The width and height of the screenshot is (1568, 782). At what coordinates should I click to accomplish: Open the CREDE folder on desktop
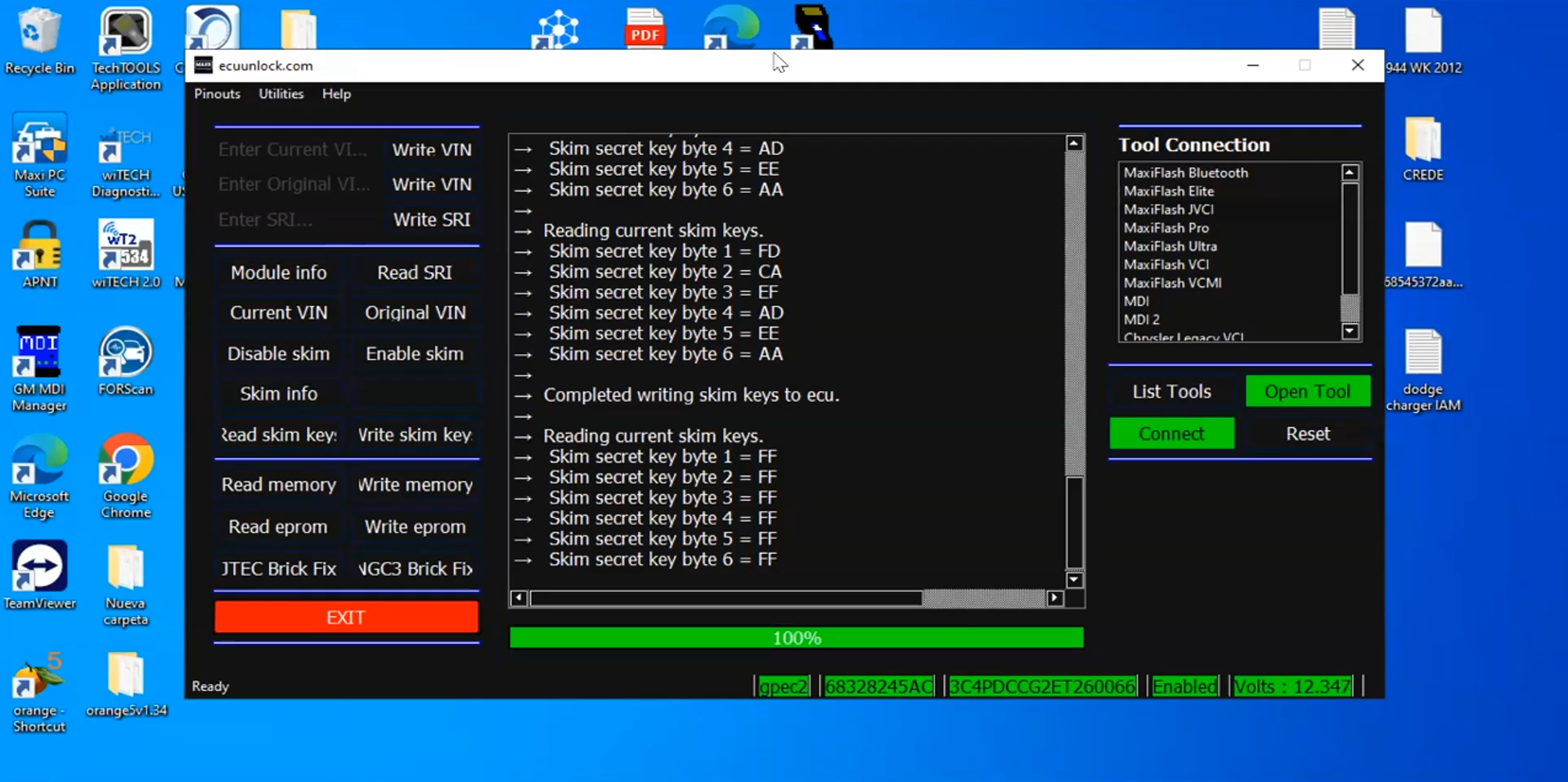(x=1422, y=147)
